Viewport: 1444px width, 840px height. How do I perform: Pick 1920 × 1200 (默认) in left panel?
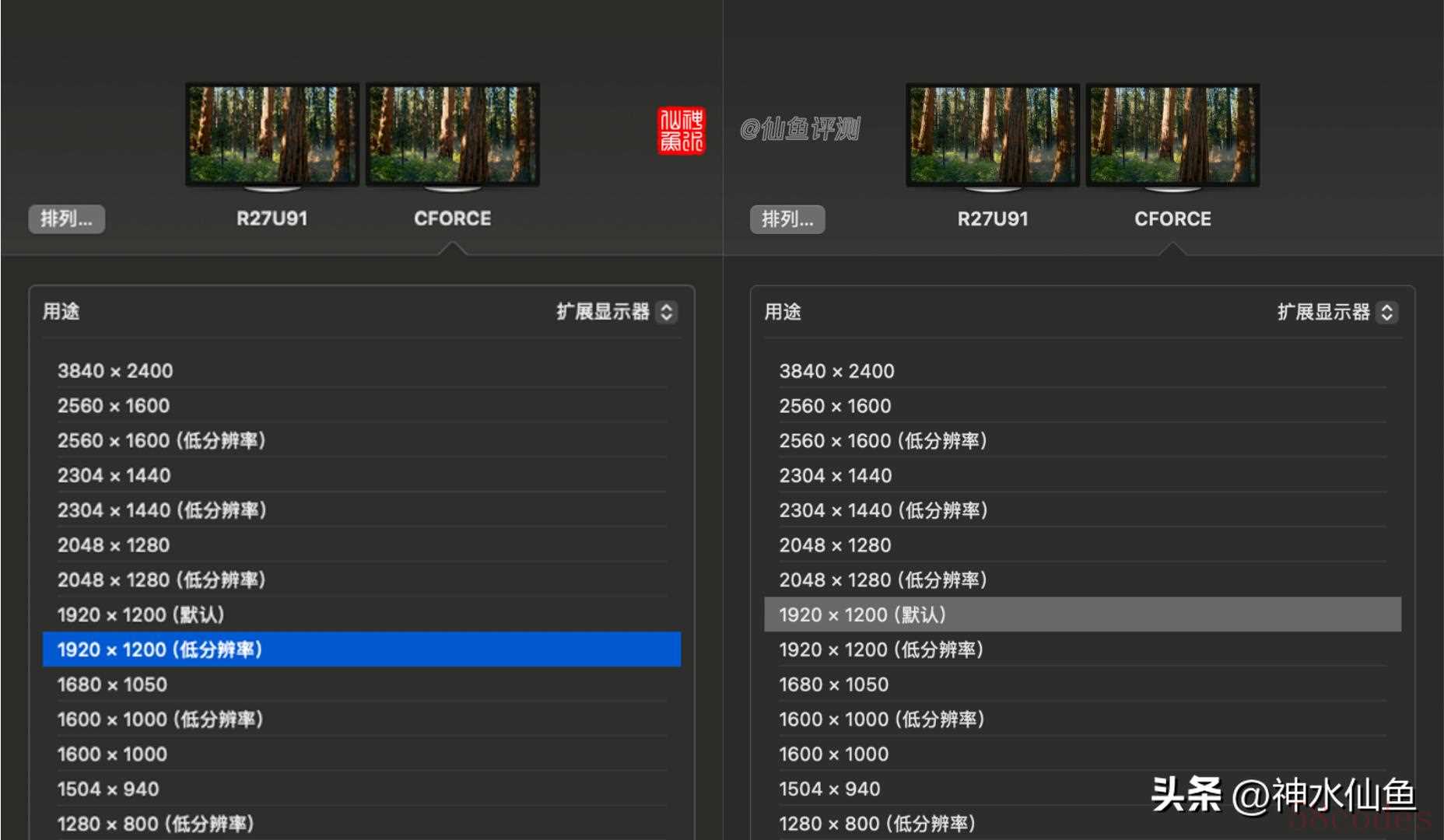[141, 615]
